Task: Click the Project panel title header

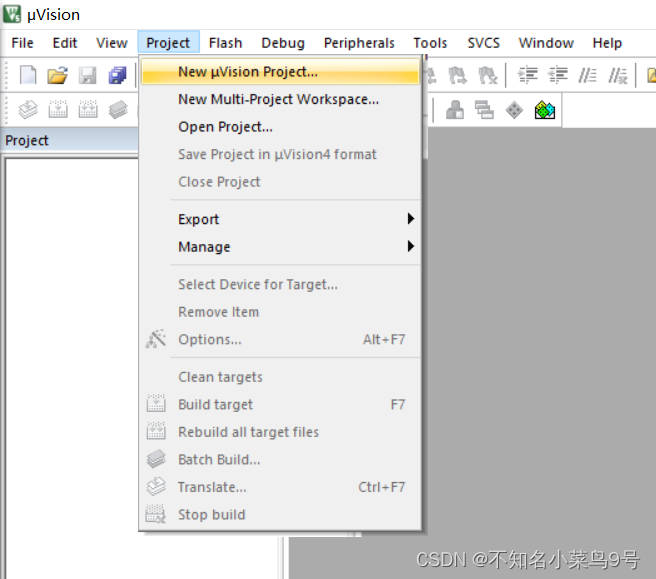Action: (x=69, y=140)
